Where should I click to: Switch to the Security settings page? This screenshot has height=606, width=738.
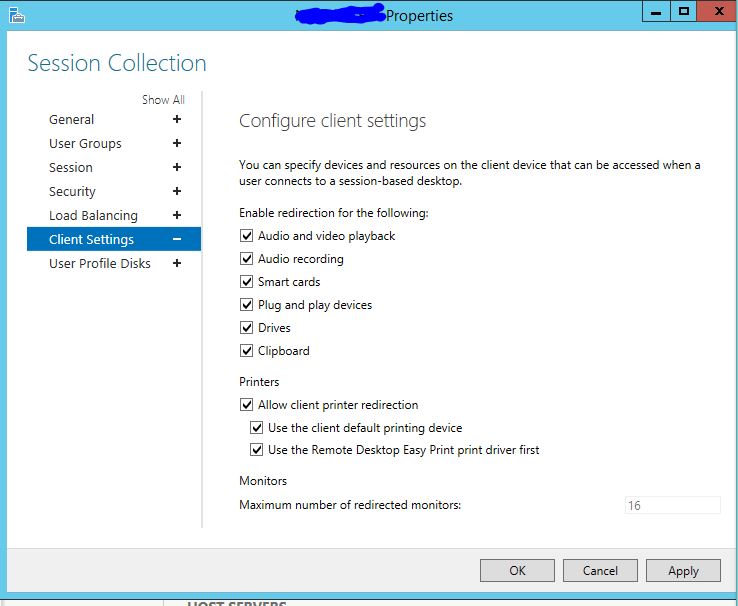point(72,191)
